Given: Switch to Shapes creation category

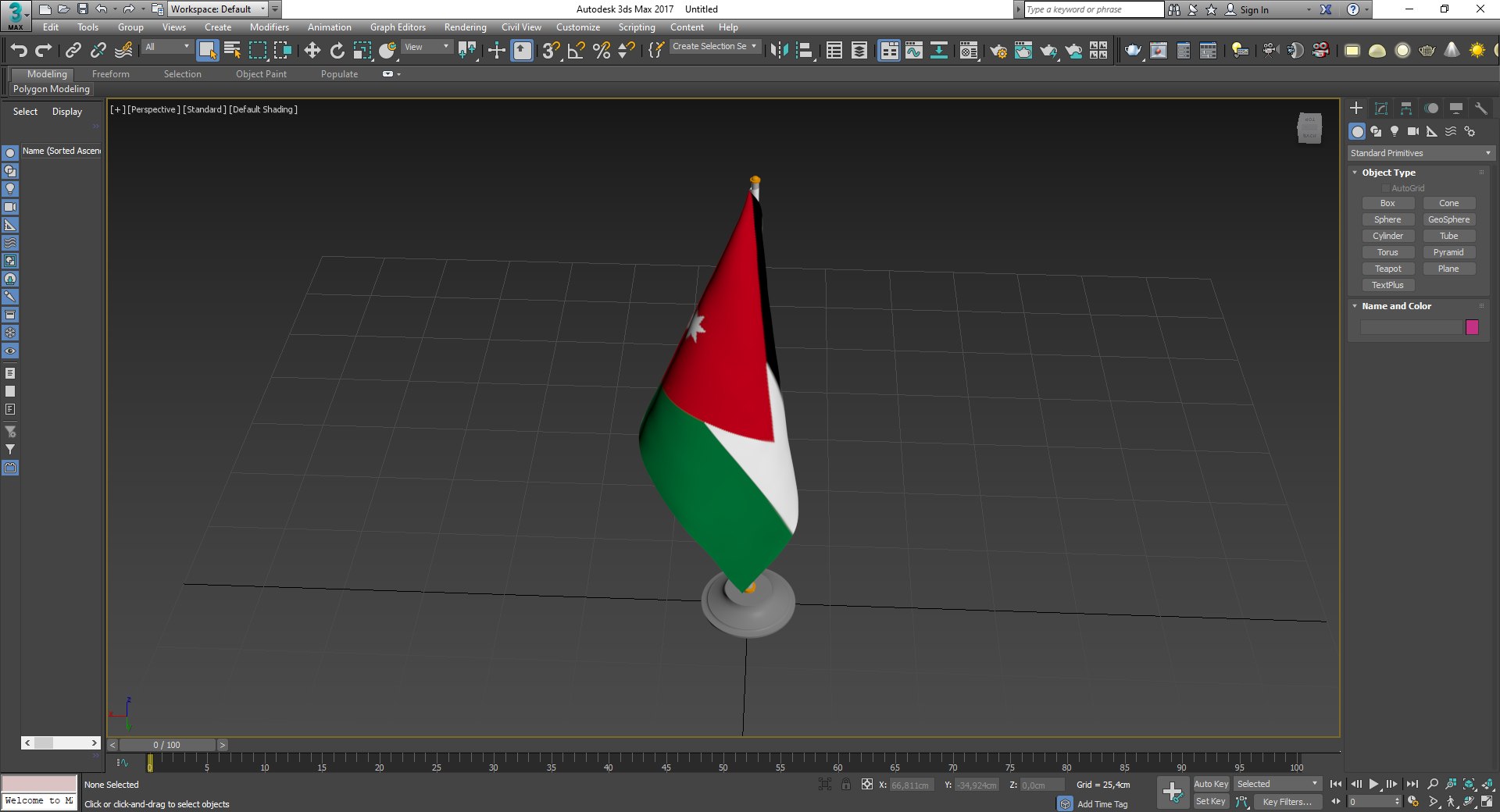Looking at the screenshot, I should click(1376, 131).
